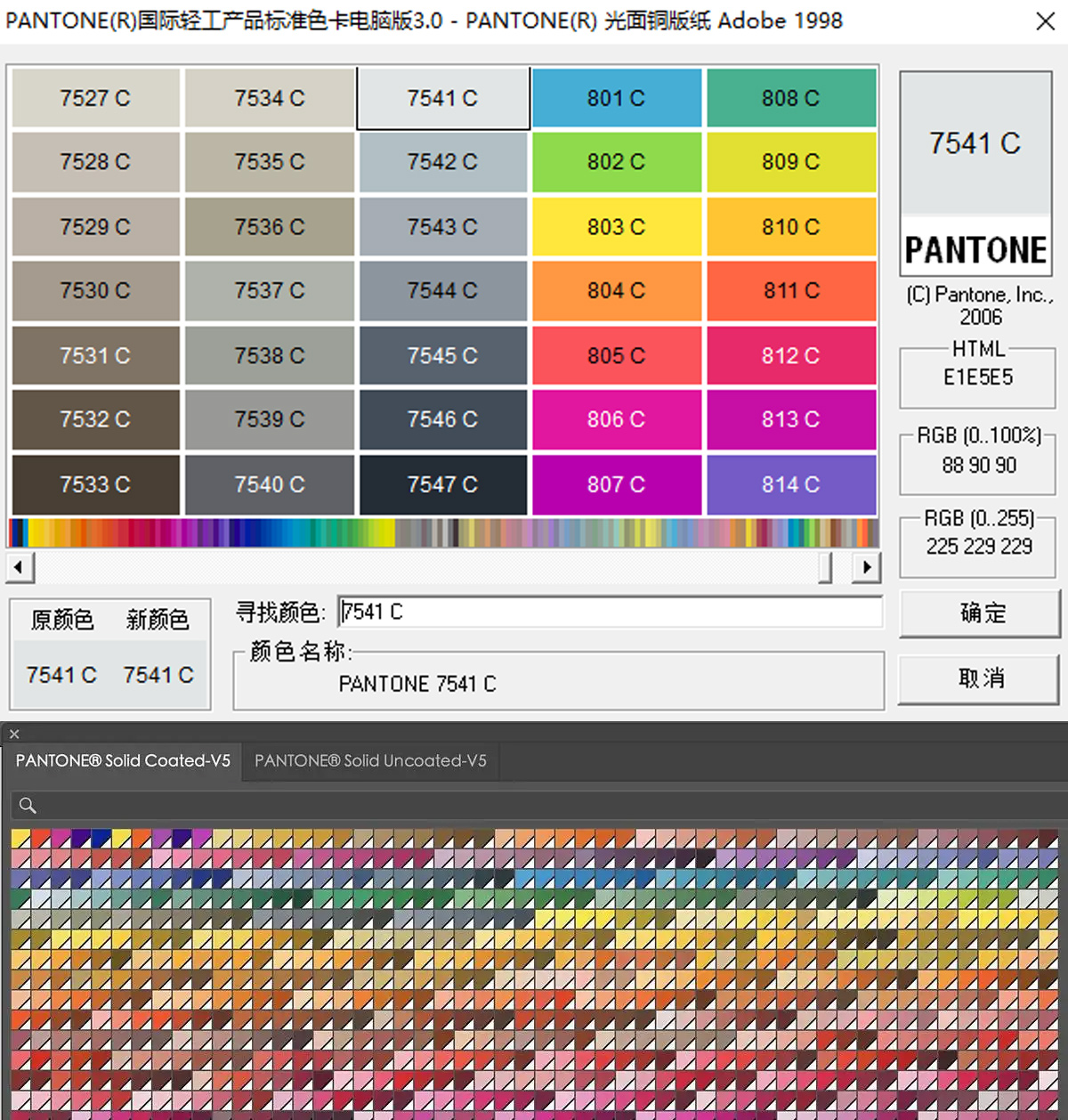Choose the 804 C orange swatch
Screen dimensions: 1068x1120
(x=617, y=291)
